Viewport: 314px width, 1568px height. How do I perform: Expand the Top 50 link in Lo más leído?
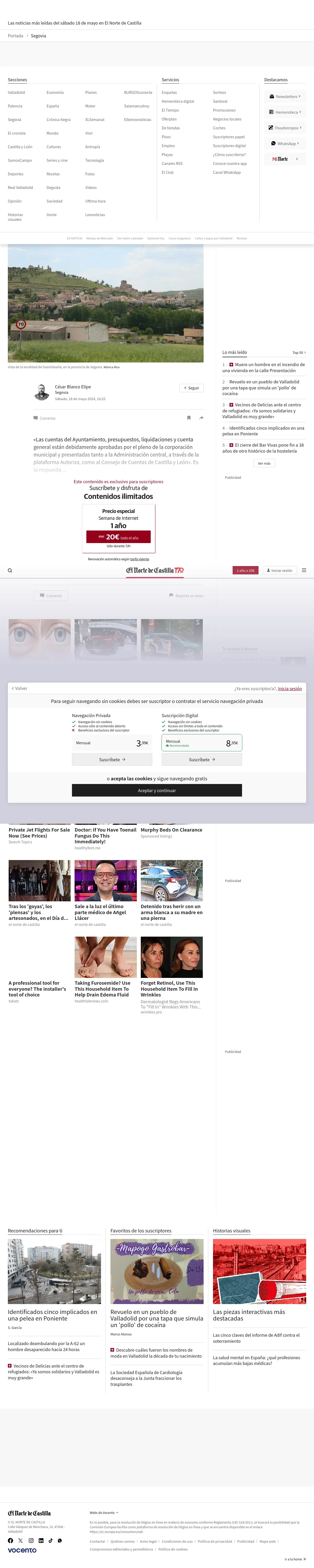tap(299, 353)
